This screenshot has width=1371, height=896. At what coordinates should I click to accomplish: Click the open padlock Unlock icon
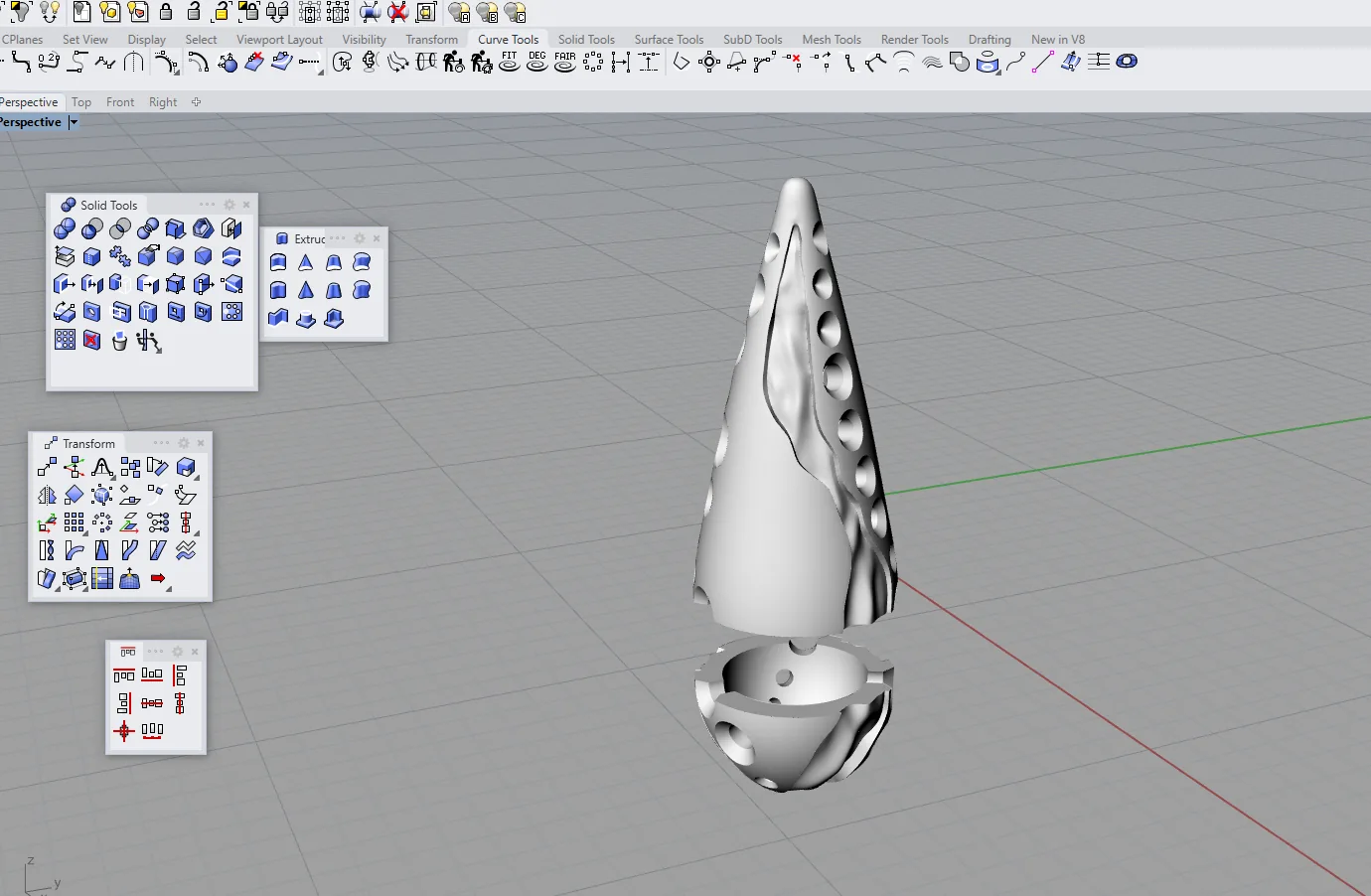194,12
